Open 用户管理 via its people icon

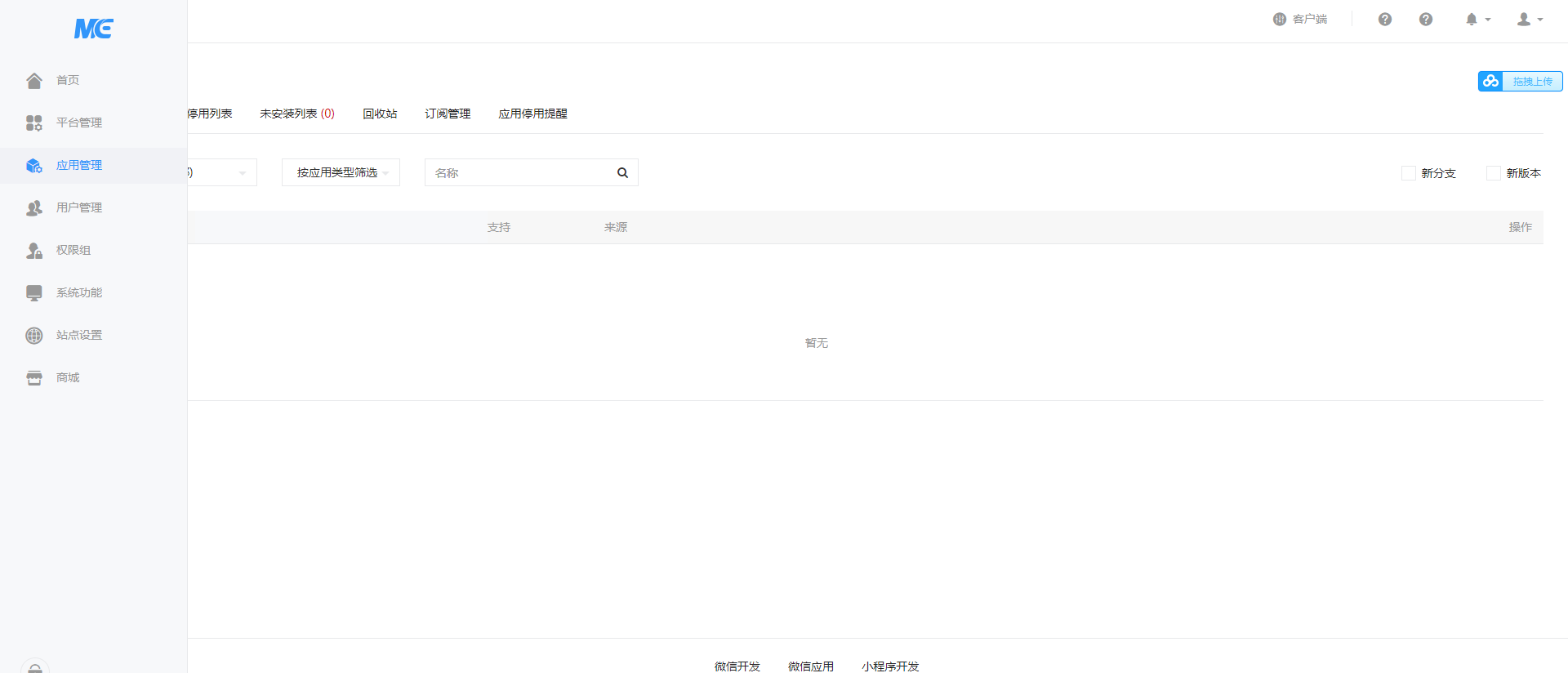[34, 207]
